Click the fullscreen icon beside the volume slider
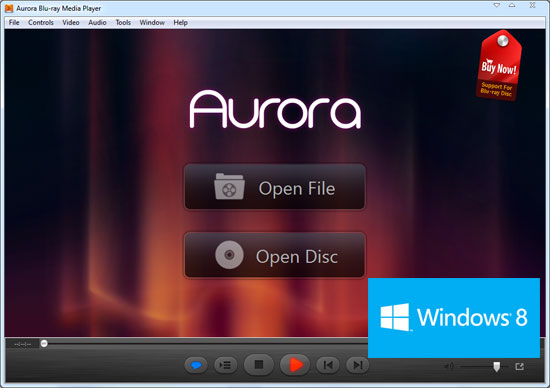Viewport: 550px width, 388px height. [x=519, y=367]
